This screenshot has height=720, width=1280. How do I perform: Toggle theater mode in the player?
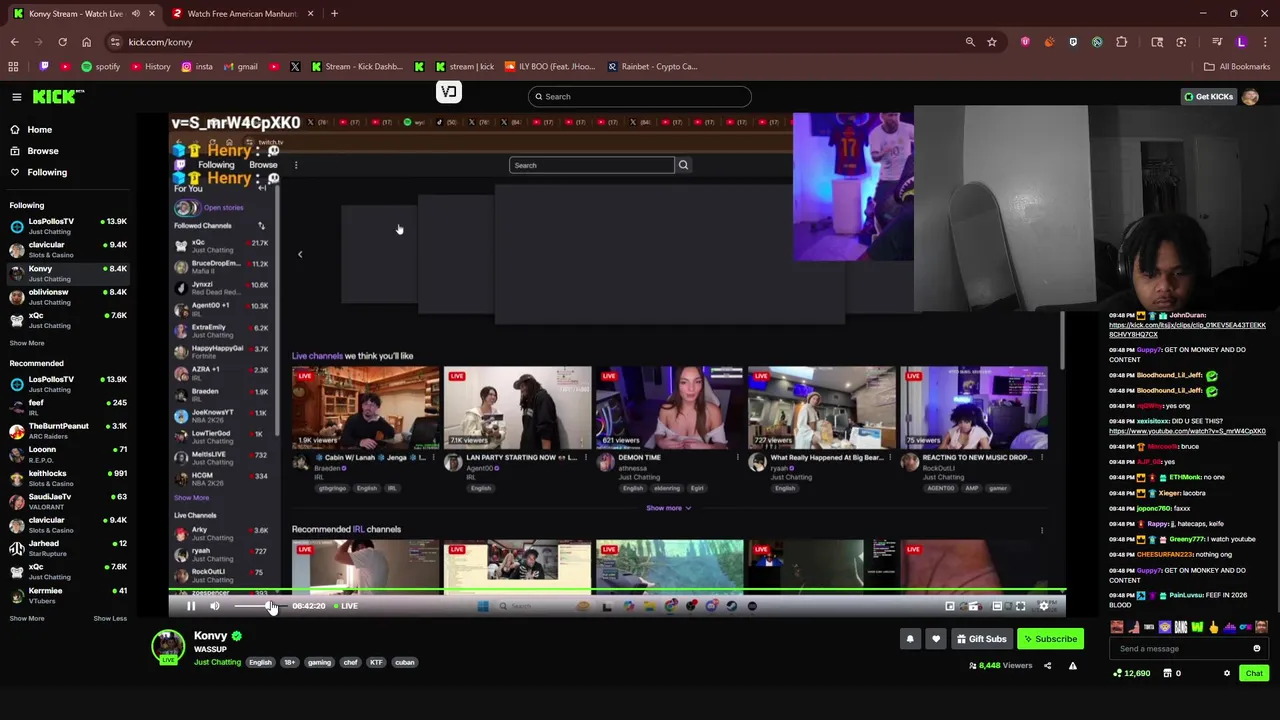(x=997, y=606)
